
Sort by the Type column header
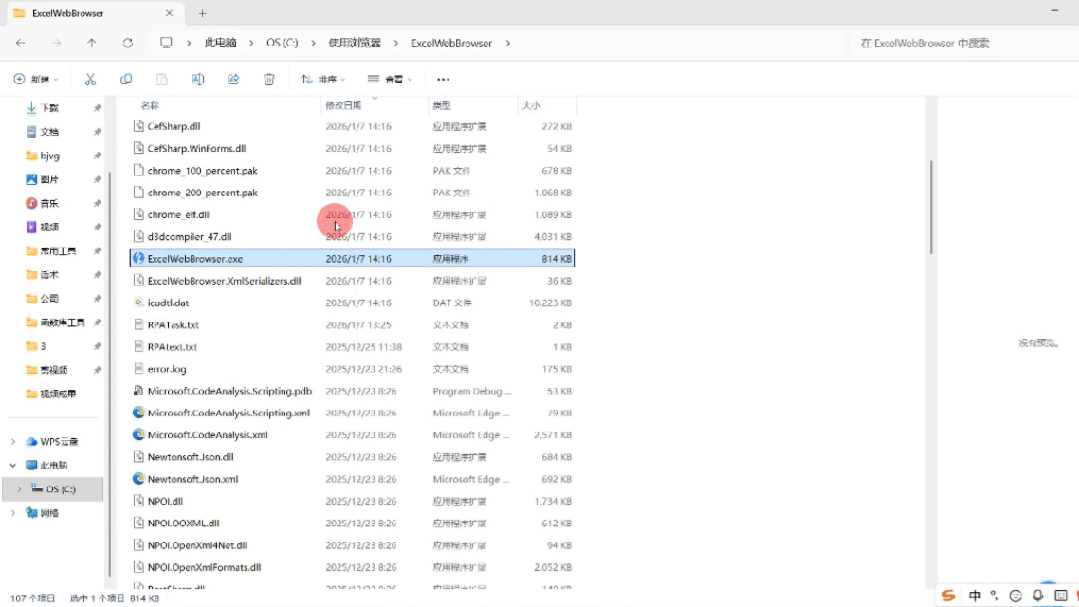coord(441,105)
